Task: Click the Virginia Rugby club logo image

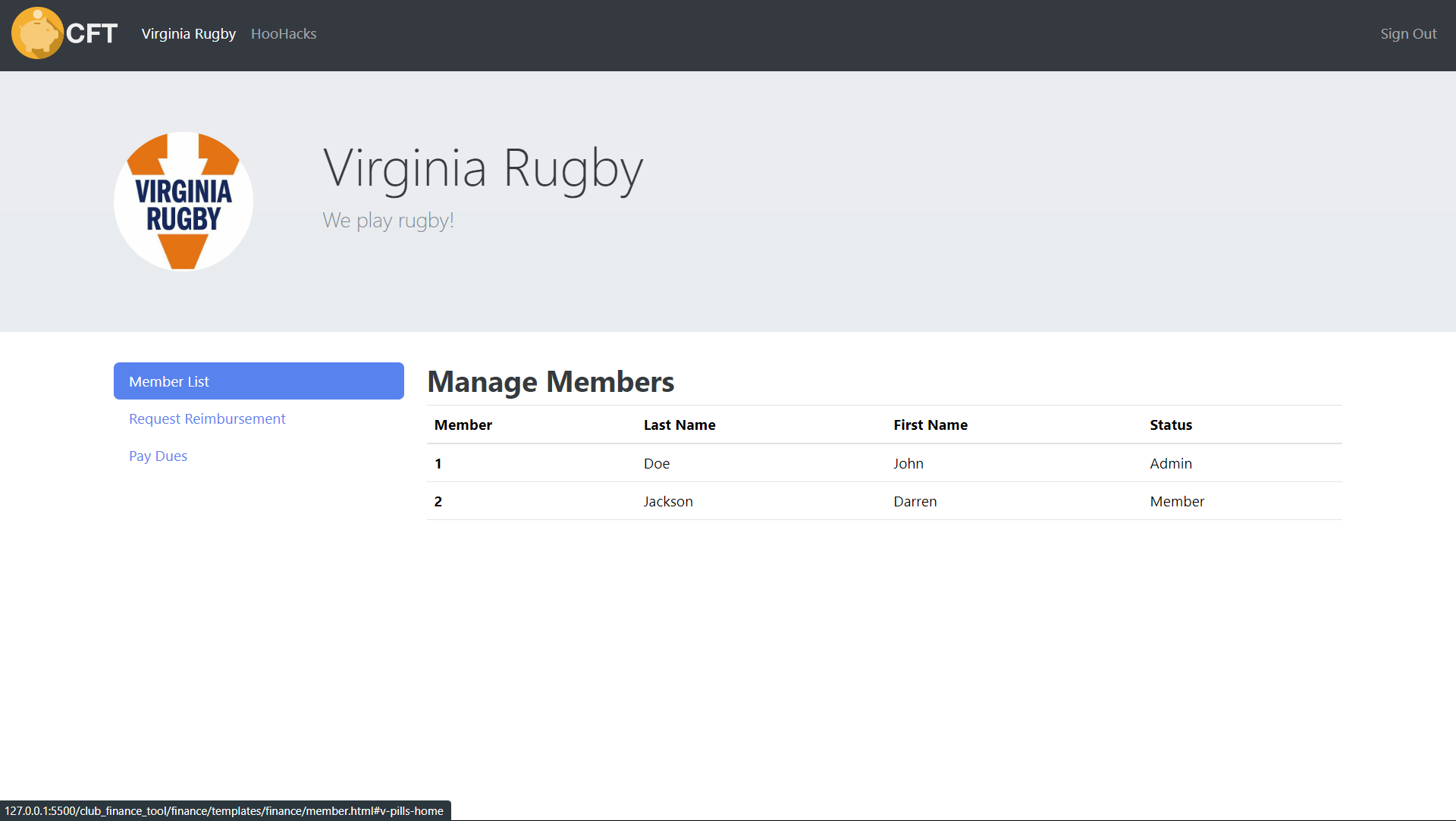Action: 184,202
